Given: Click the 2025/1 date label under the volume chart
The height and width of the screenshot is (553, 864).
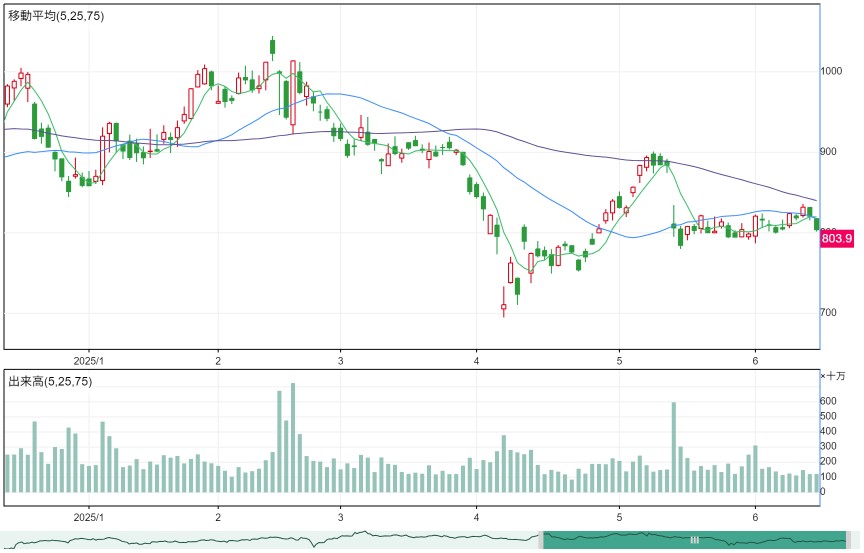Looking at the screenshot, I should click(89, 518).
